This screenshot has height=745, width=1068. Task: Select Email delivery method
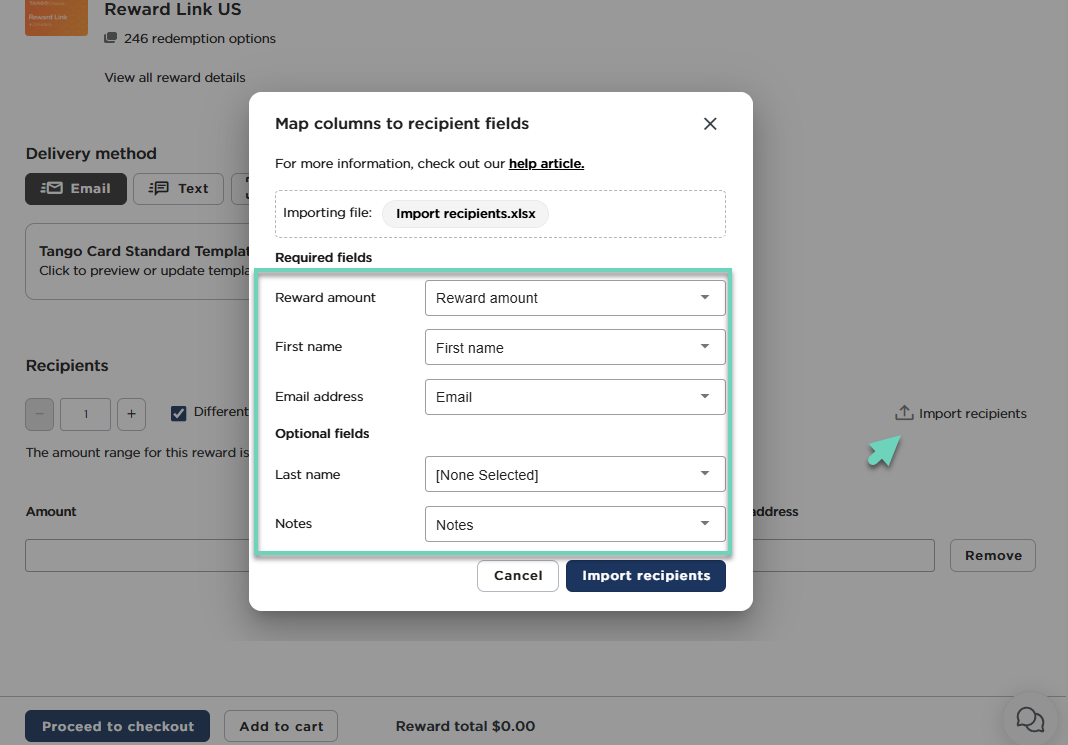pos(76,188)
